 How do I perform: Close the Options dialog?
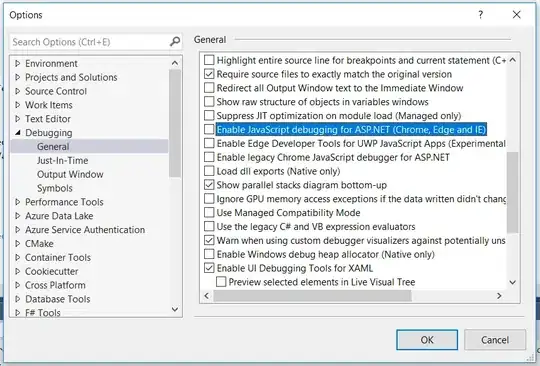click(x=516, y=15)
